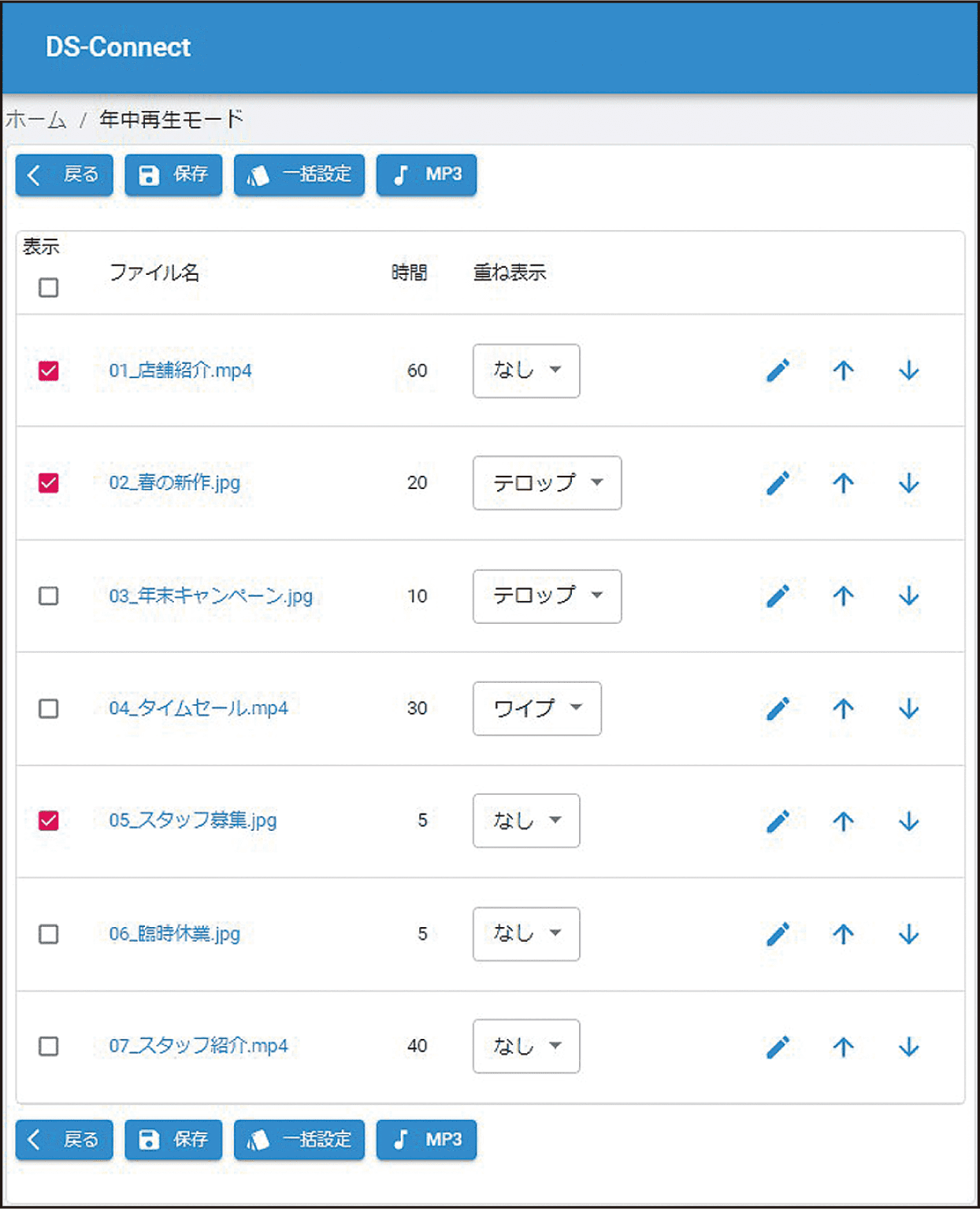The image size is (980, 1209).
Task: Move 07_スタッフ紹介.mp4 up with its arrow icon
Action: (844, 1047)
